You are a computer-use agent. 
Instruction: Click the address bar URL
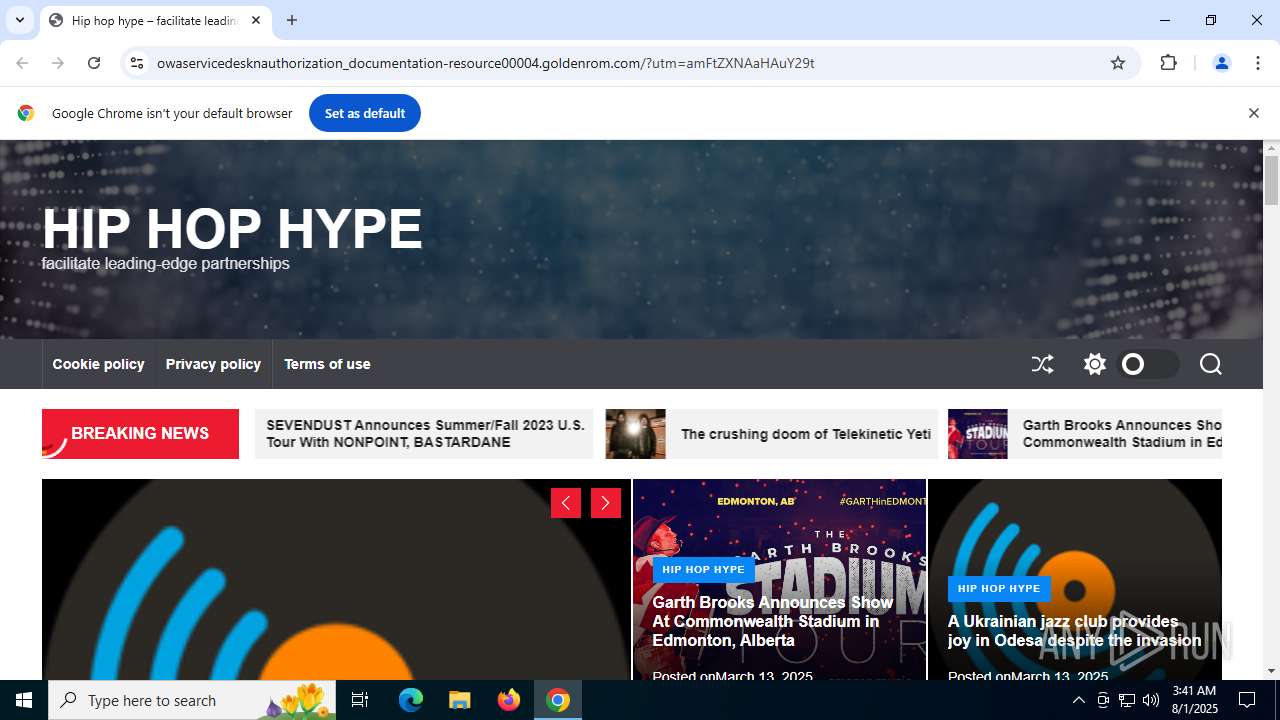tap(486, 63)
